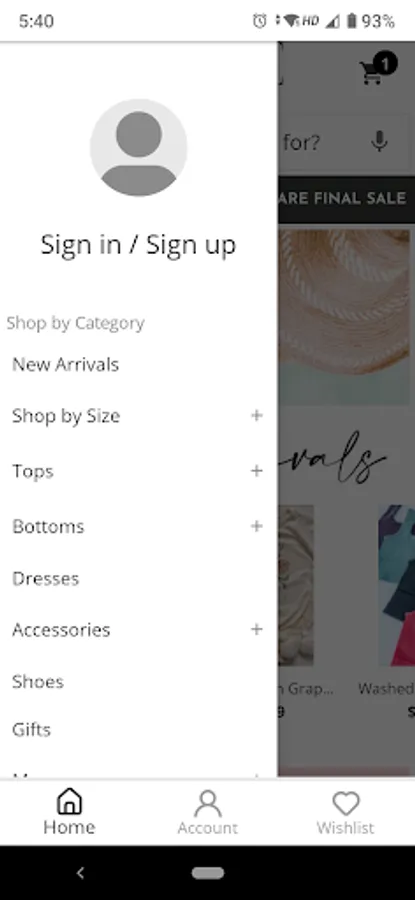The height and width of the screenshot is (900, 415).
Task: Open the Gifts category
Action: coord(32,730)
